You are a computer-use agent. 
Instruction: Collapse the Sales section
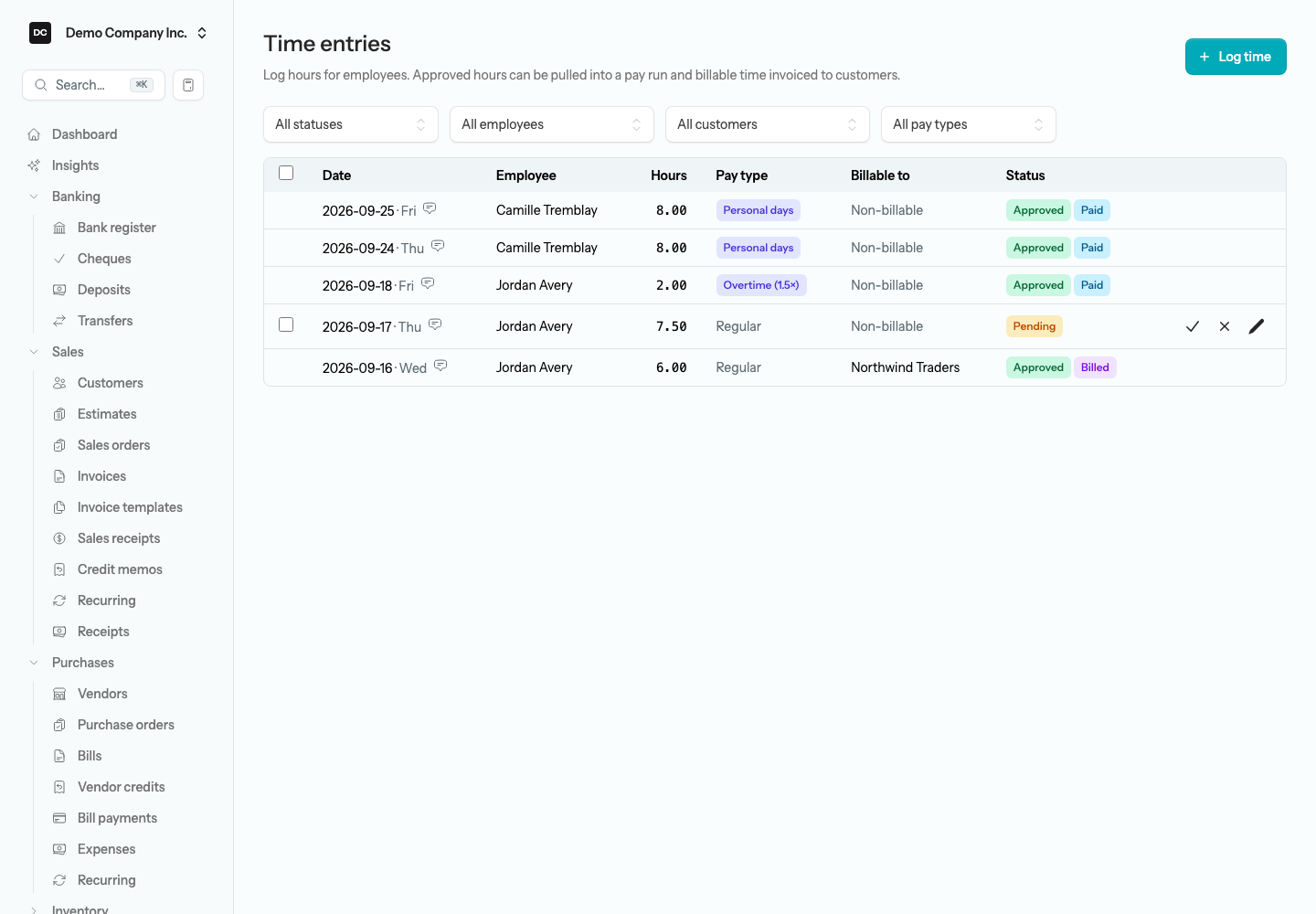(34, 352)
